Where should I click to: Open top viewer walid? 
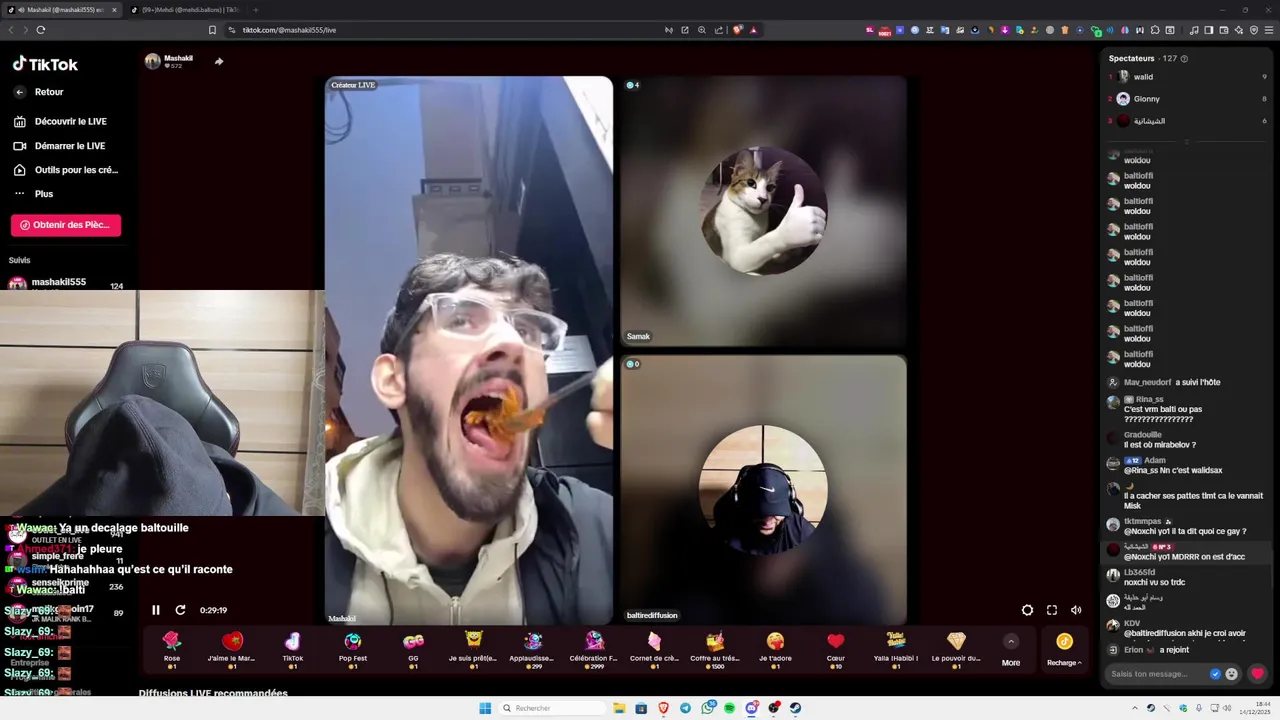pos(1143,77)
